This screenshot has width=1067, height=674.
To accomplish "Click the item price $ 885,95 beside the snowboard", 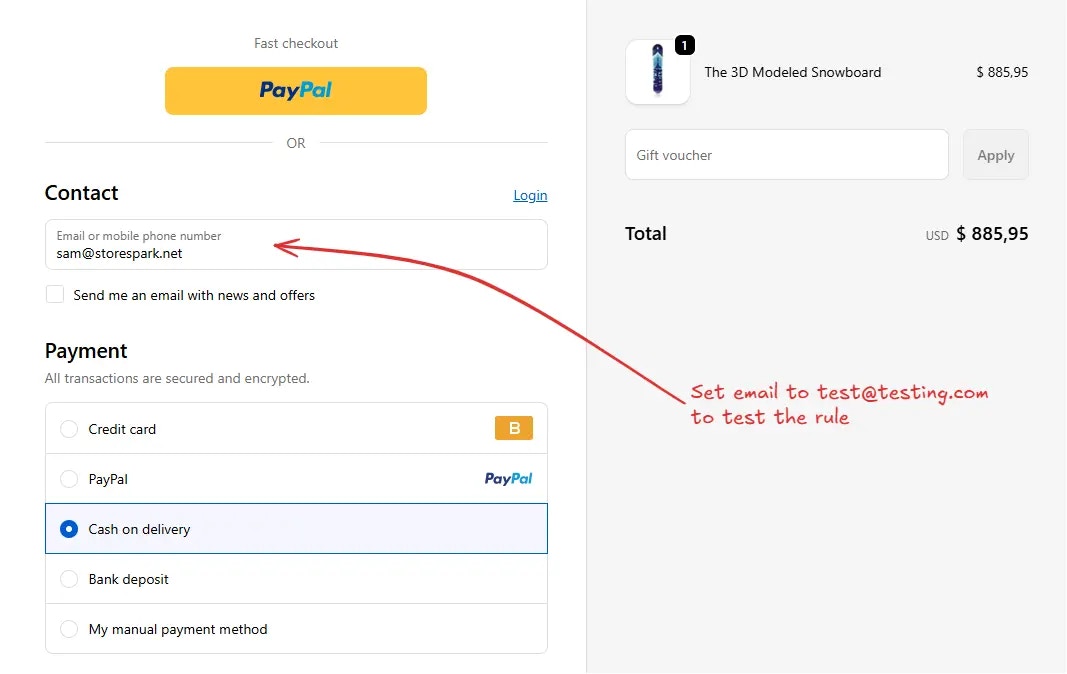I will point(1002,72).
